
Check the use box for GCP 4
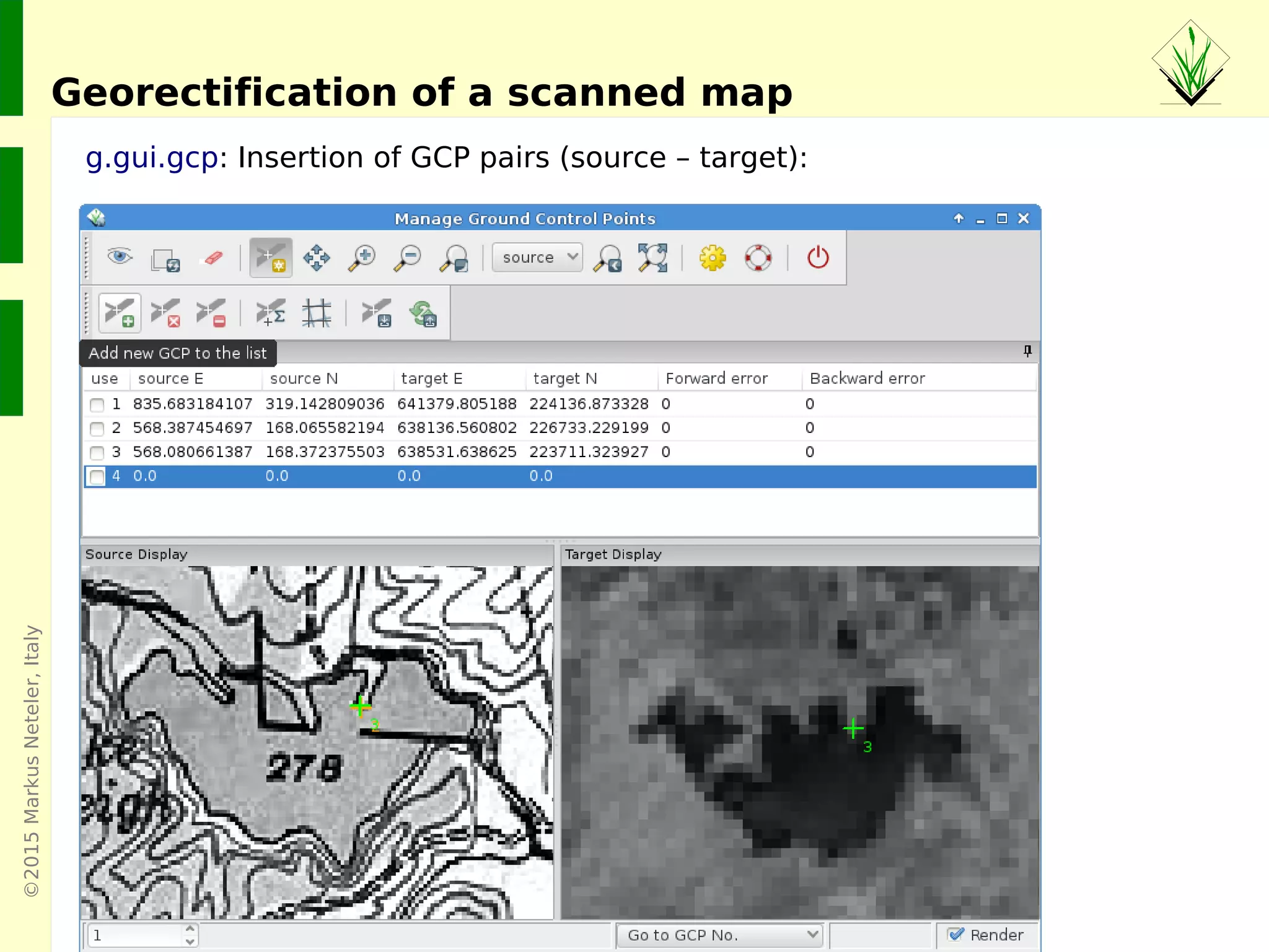[x=97, y=477]
